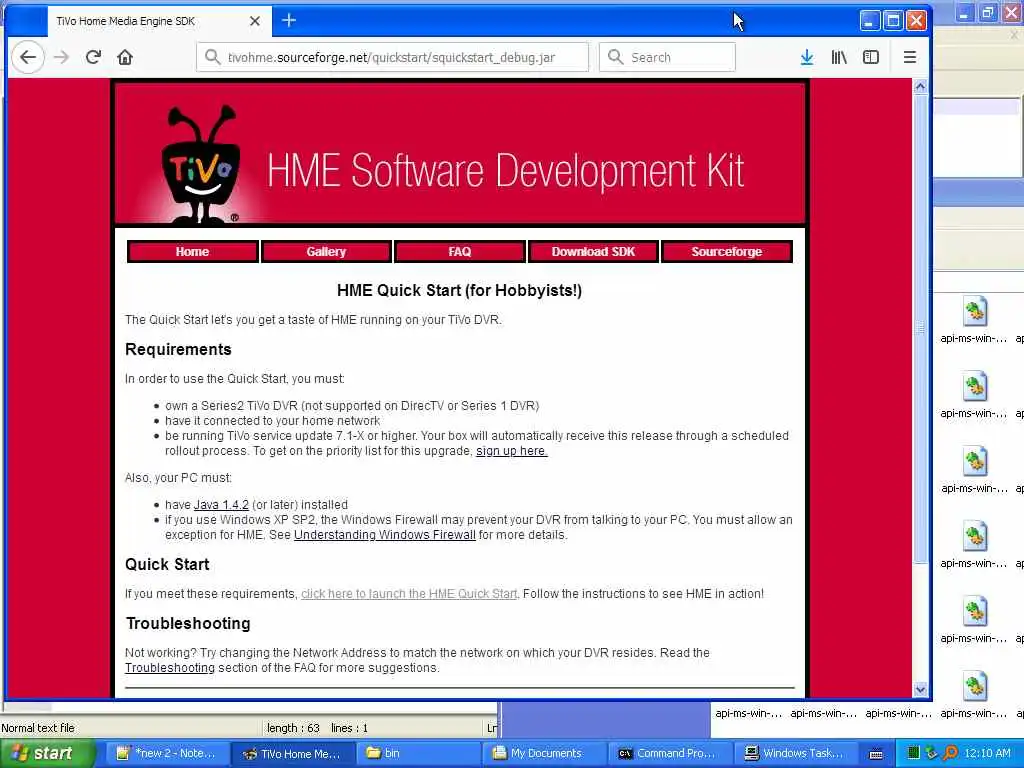
Task: Click 'Normal text file' in Notepad status bar
Action: (x=38, y=728)
